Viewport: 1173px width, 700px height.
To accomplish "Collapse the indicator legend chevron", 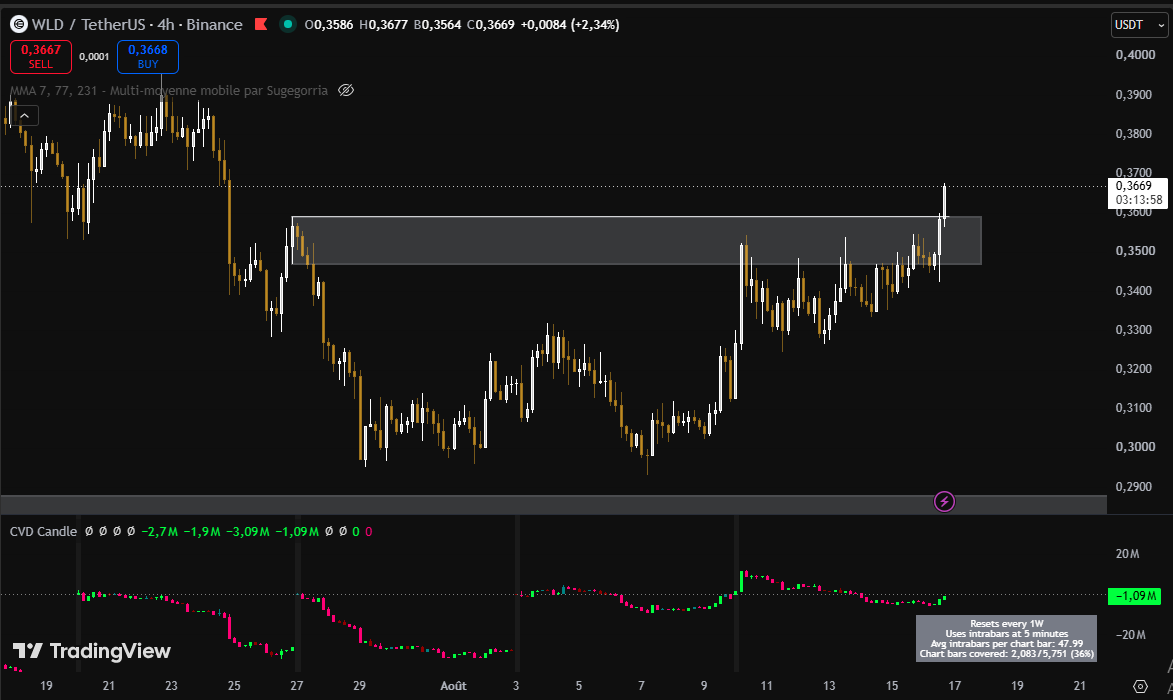I will pyautogui.click(x=25, y=116).
